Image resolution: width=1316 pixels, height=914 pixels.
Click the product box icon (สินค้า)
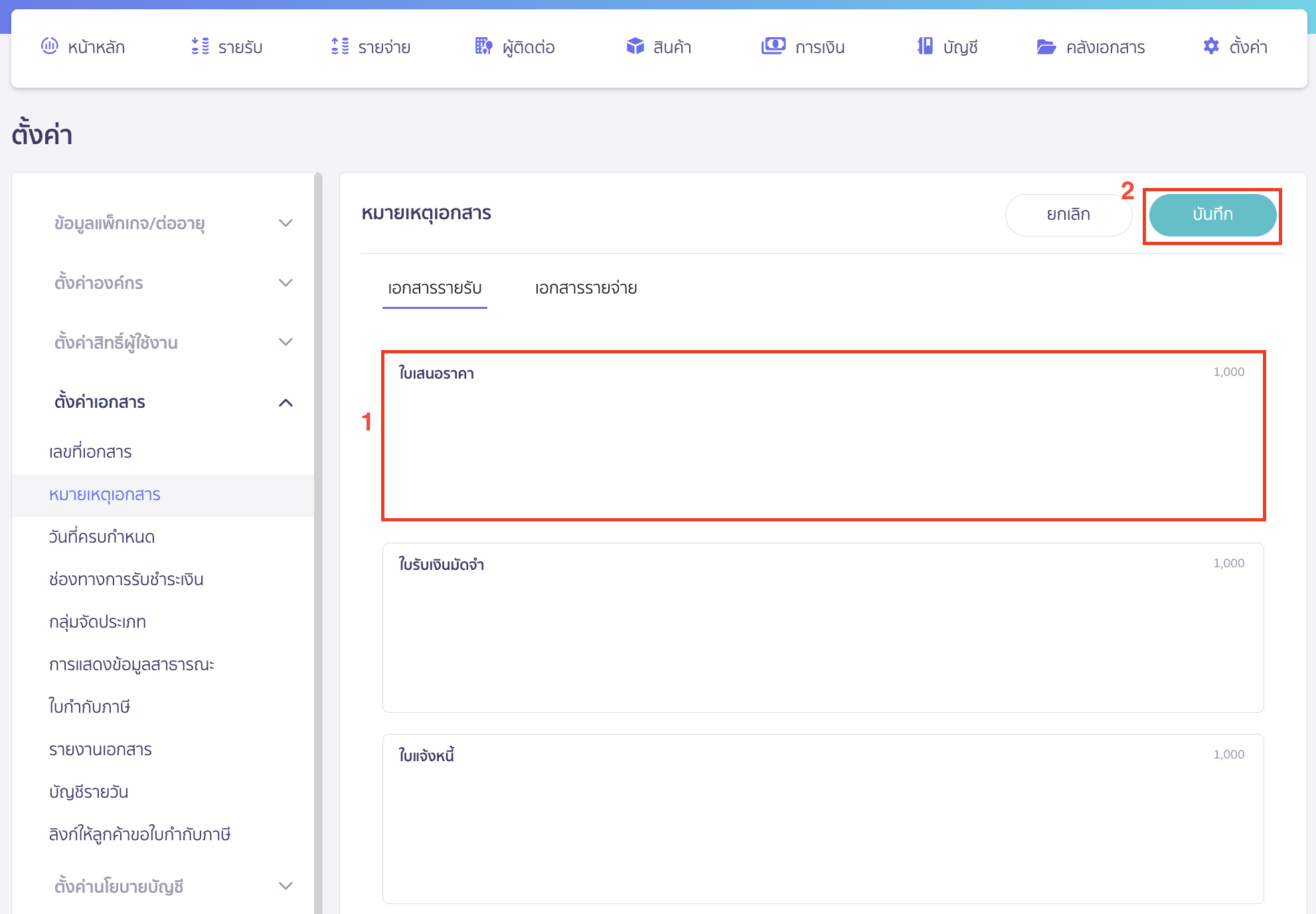pyautogui.click(x=635, y=46)
